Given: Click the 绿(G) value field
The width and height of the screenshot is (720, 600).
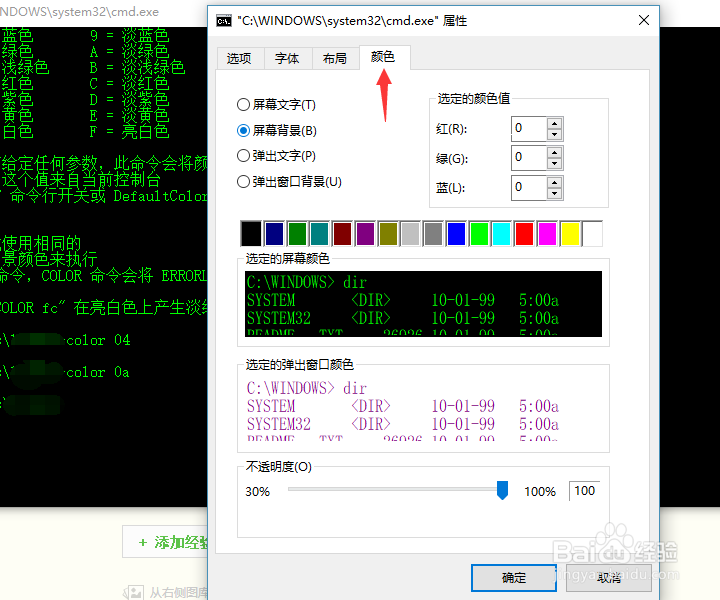Looking at the screenshot, I should (x=529, y=157).
